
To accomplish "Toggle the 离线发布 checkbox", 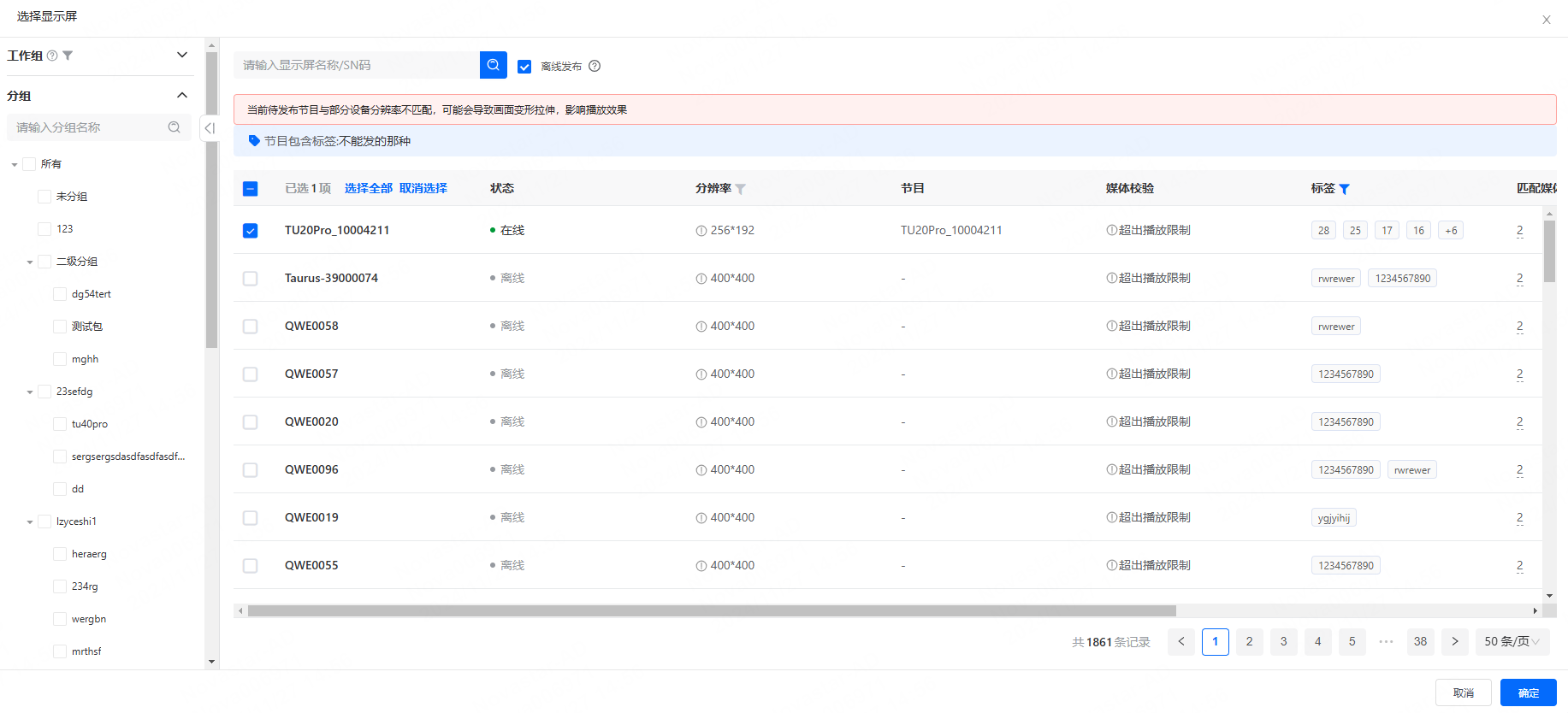I will coord(524,67).
